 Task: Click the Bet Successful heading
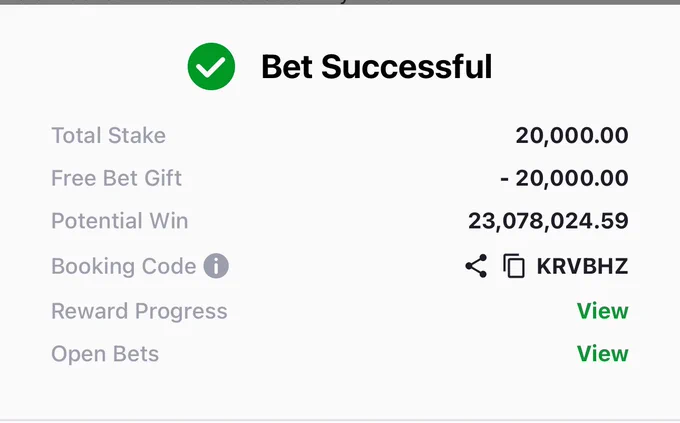point(376,67)
